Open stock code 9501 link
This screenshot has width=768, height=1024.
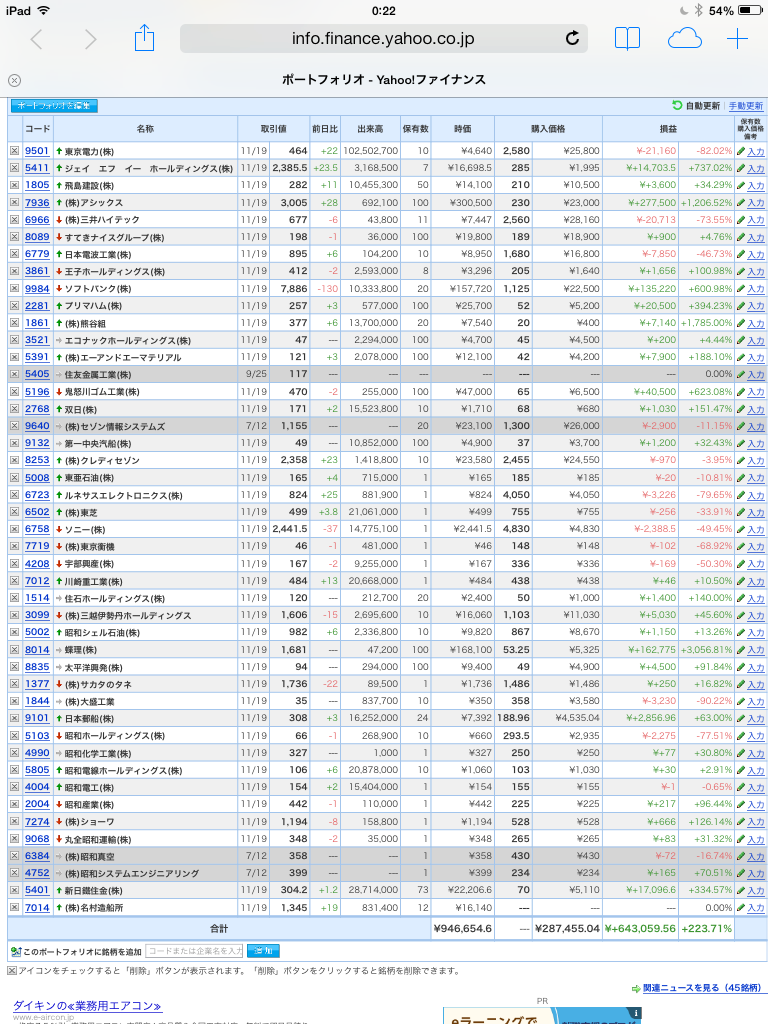pos(37,151)
